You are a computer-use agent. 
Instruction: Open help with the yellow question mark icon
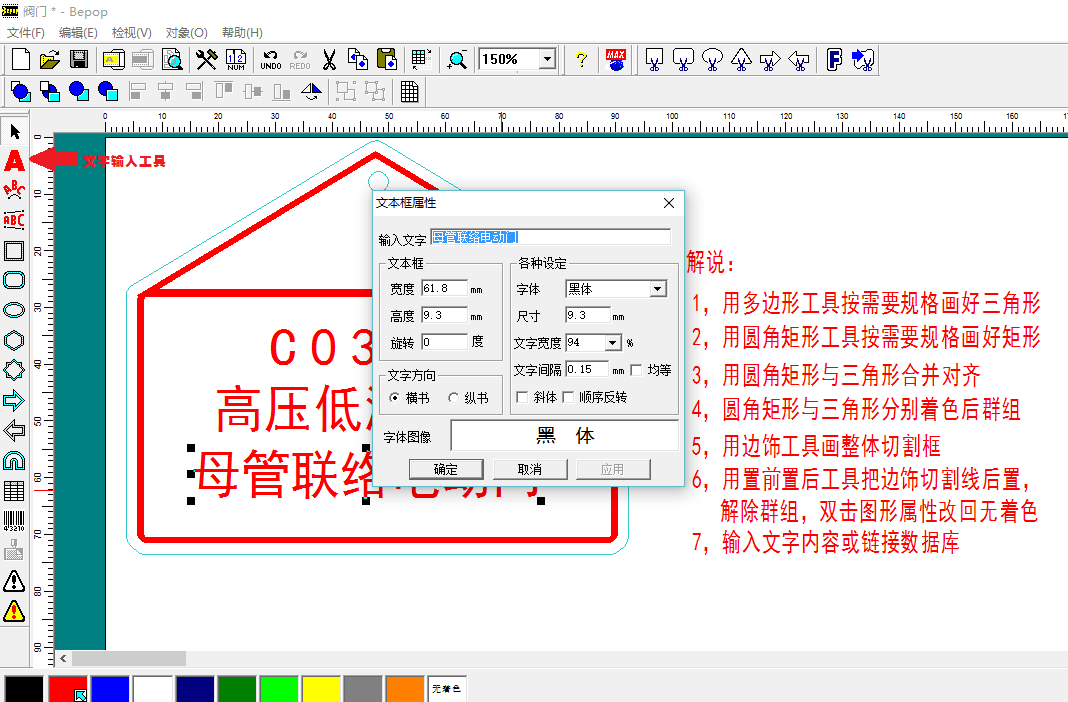point(581,60)
